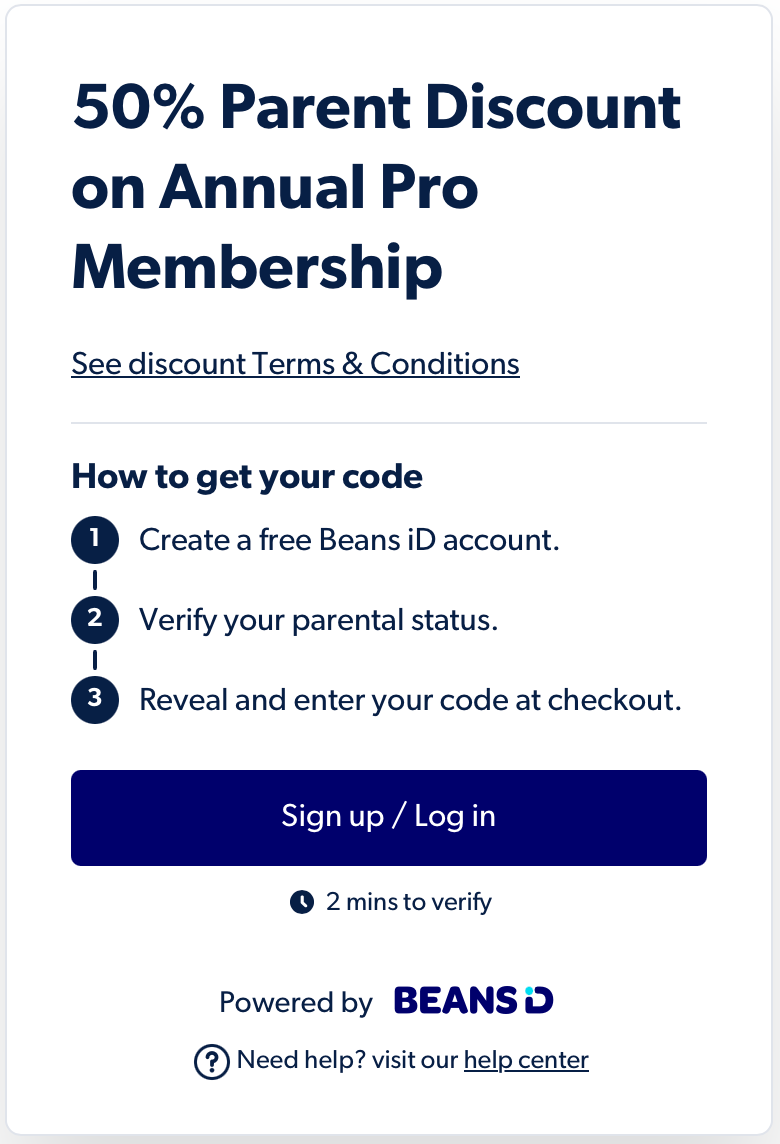Click the Beans iD logo

473,1000
